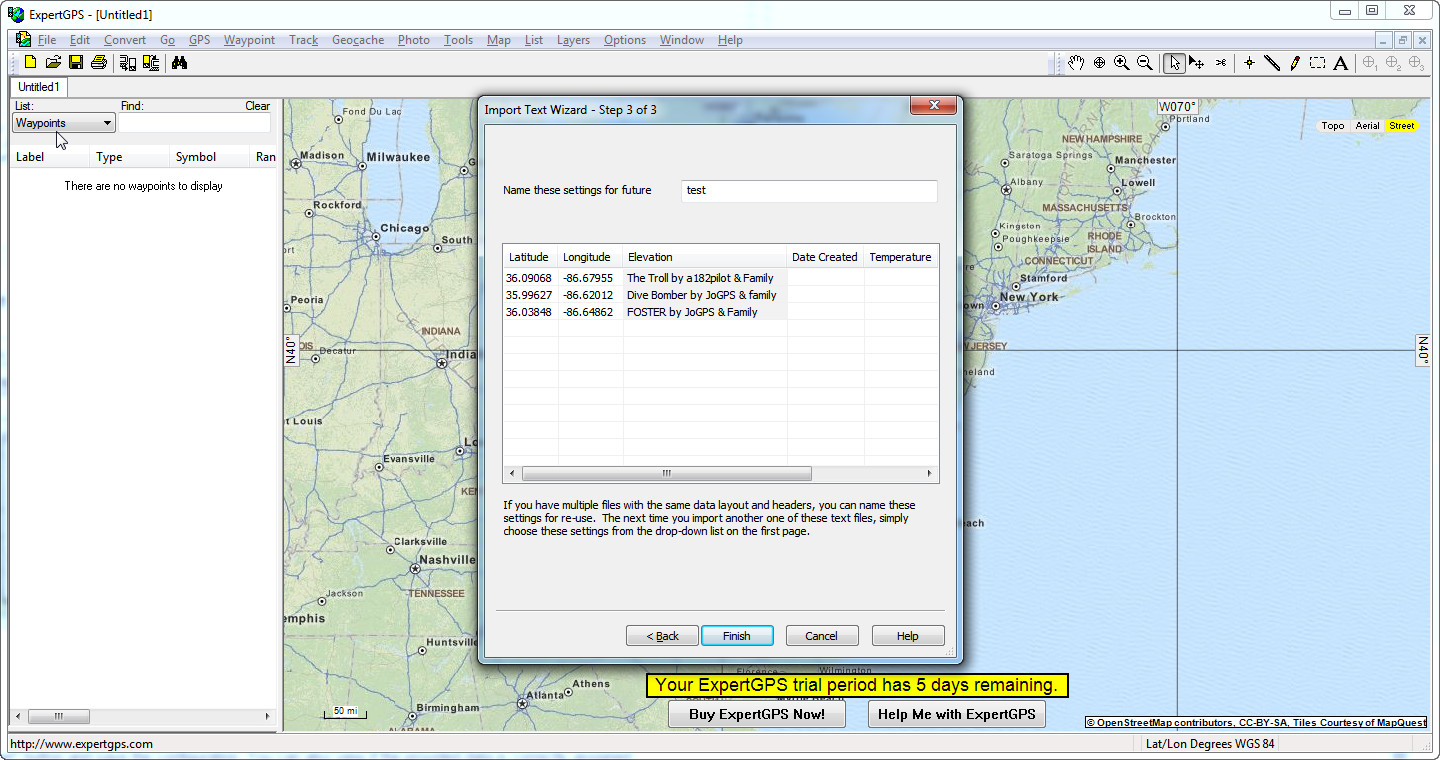Viewport: 1440px width, 760px height.
Task: Click the Back button in wizard
Action: pos(662,636)
